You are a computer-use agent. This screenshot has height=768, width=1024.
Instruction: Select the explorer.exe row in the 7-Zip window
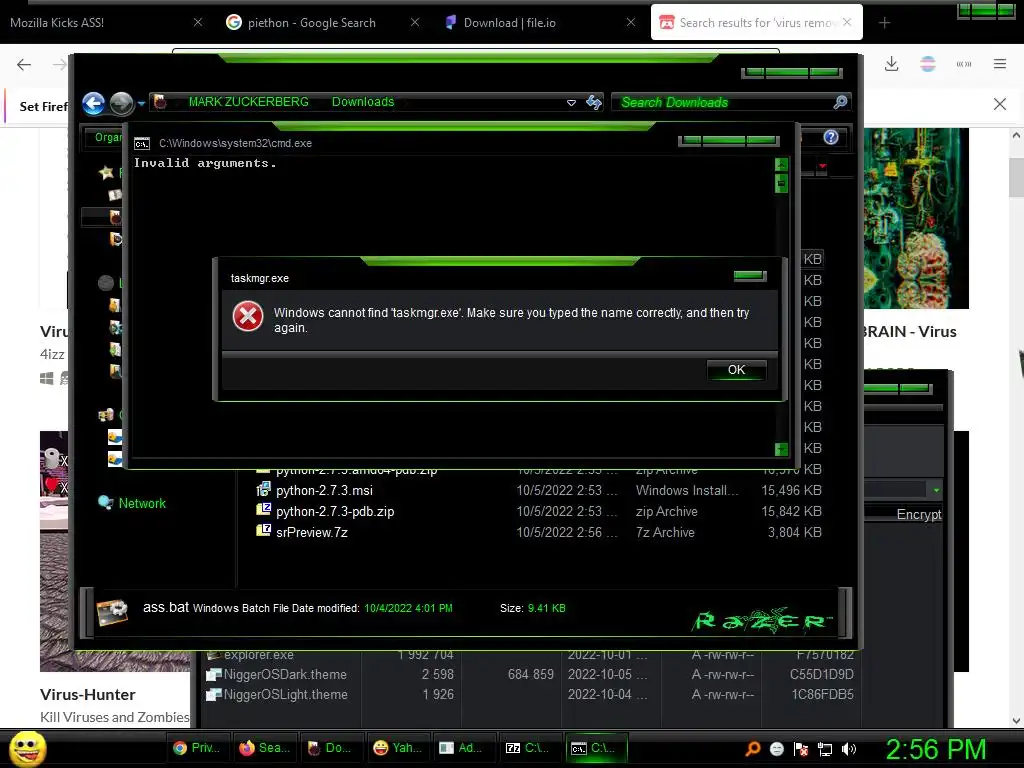[530, 654]
